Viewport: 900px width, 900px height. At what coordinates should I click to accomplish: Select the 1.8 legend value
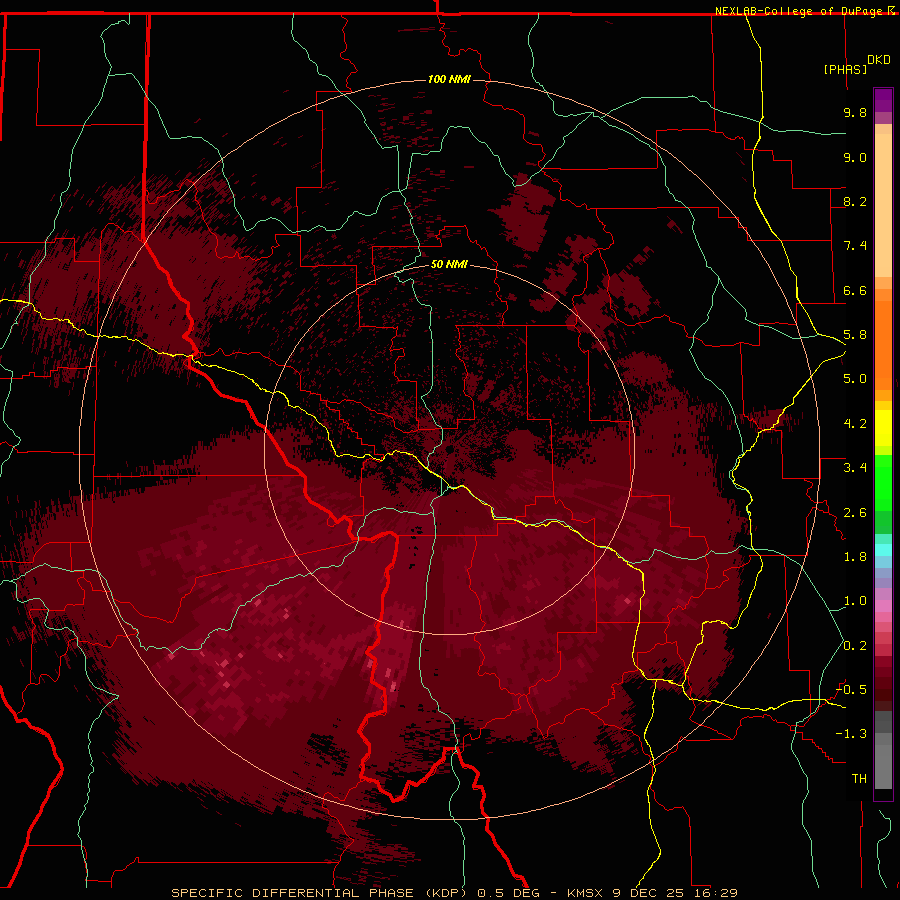point(855,557)
